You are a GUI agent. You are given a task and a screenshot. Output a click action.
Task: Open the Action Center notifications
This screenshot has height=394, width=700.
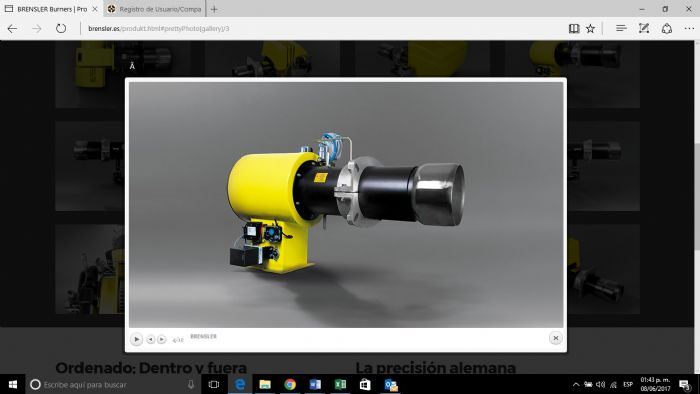click(684, 384)
